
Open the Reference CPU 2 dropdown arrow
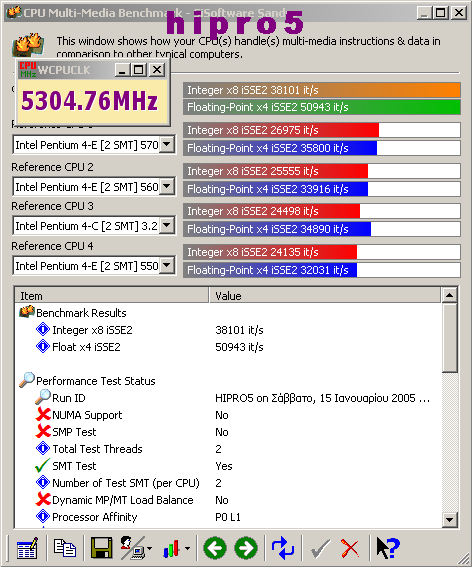(167, 187)
